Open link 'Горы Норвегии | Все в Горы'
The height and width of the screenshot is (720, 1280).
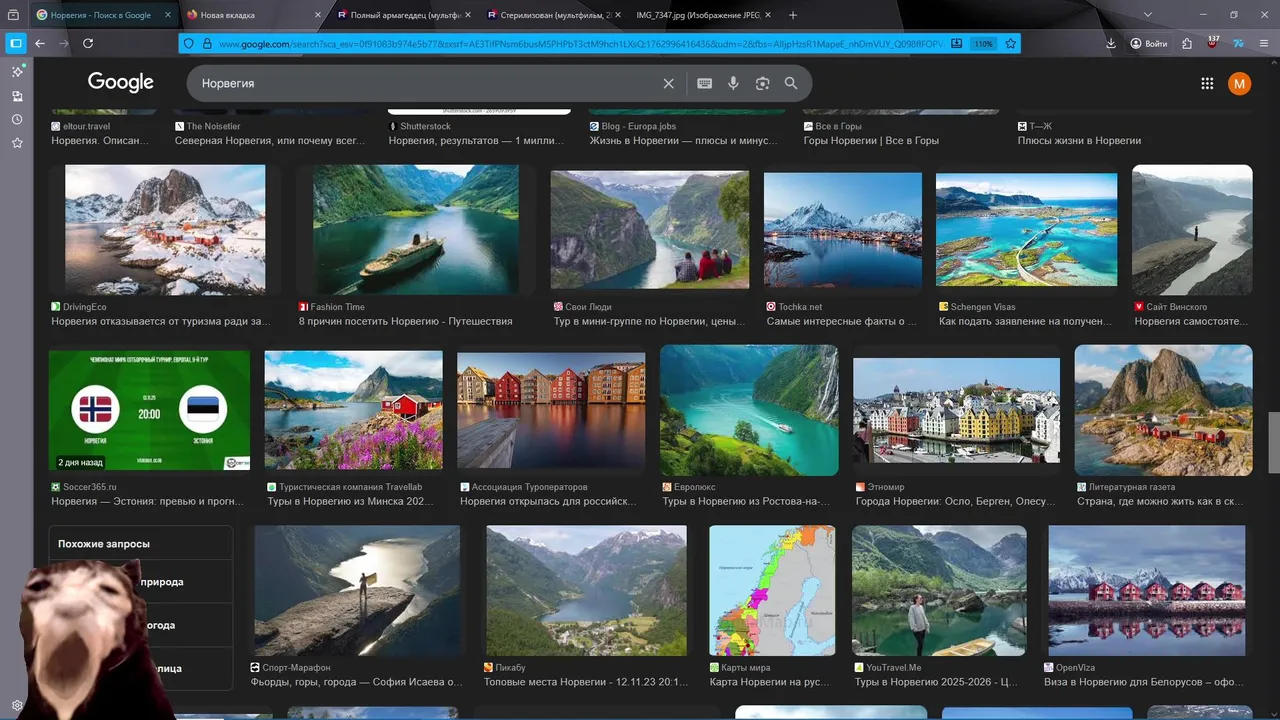pyautogui.click(x=871, y=141)
